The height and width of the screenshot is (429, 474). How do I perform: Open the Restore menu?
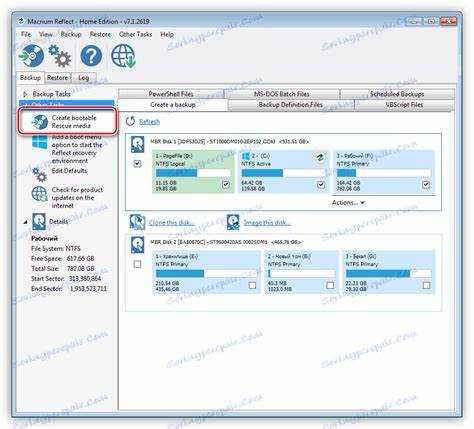point(100,34)
